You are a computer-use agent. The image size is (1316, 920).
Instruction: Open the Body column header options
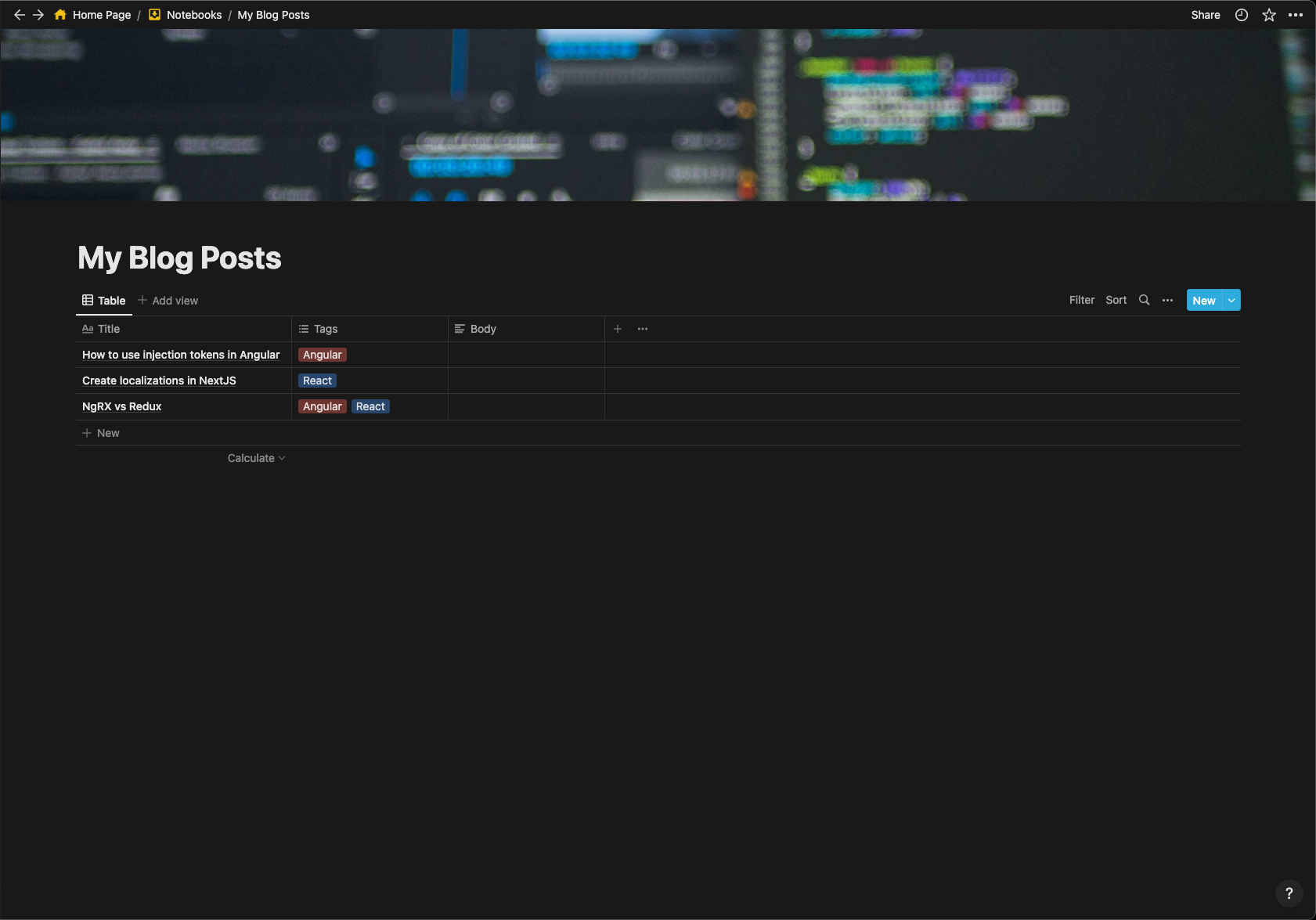coord(482,329)
